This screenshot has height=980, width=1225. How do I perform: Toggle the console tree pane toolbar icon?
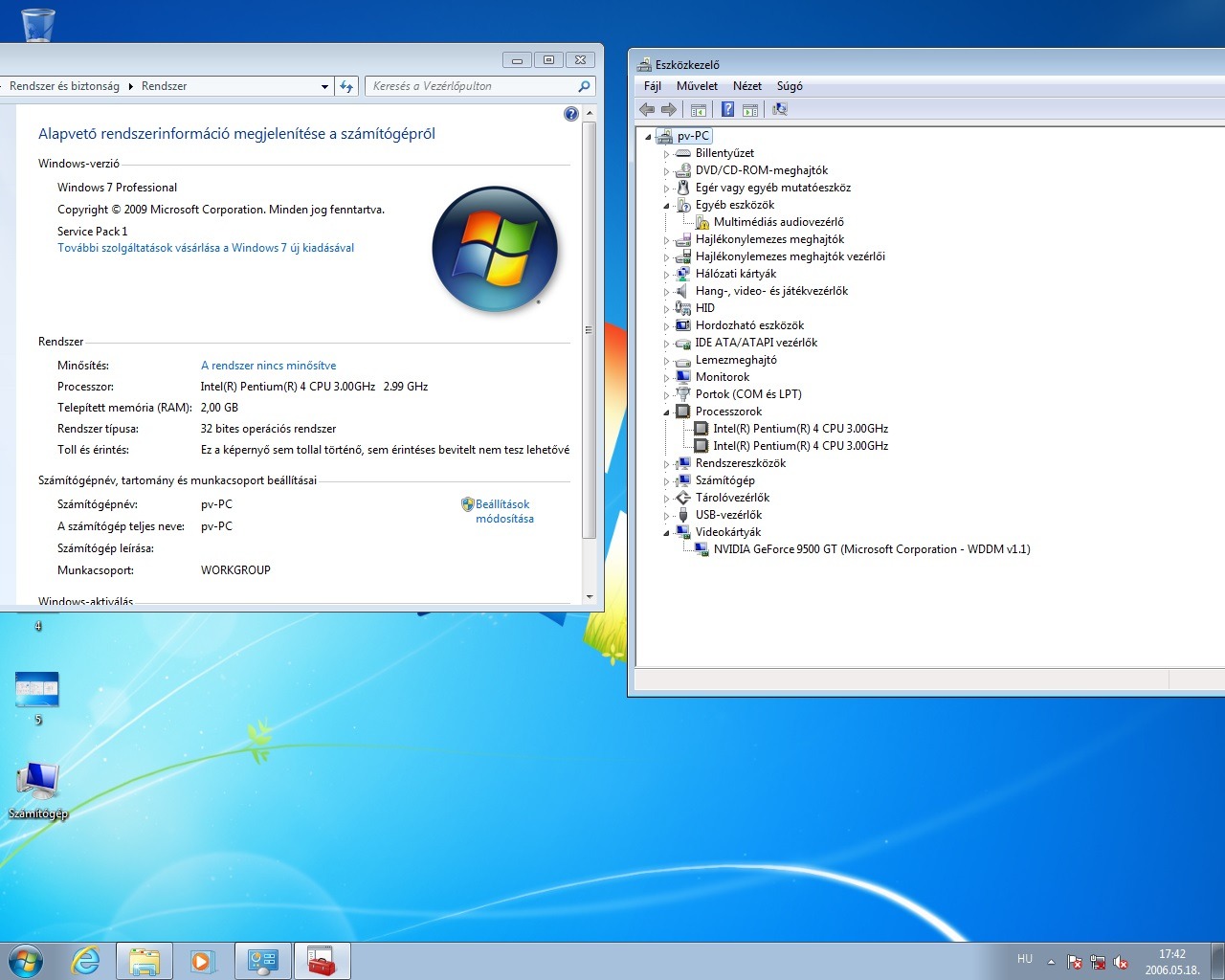[699, 109]
